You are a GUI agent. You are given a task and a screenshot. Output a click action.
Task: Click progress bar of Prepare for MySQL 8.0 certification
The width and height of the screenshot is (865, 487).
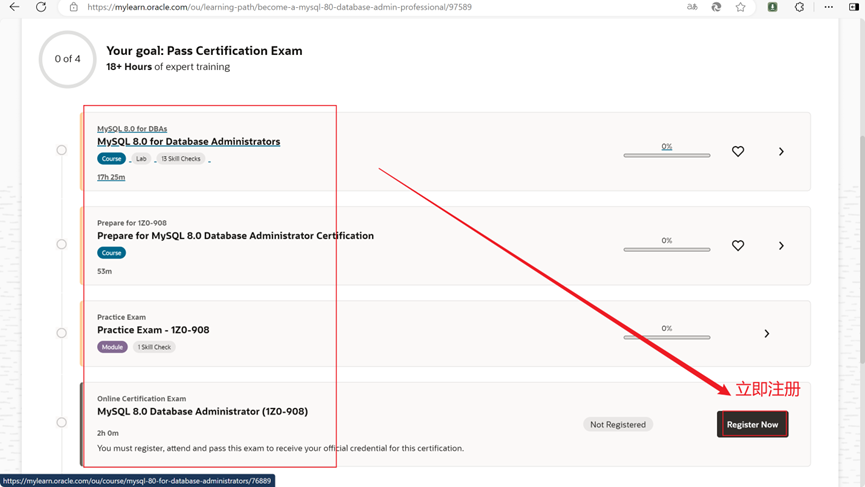pyautogui.click(x=667, y=249)
